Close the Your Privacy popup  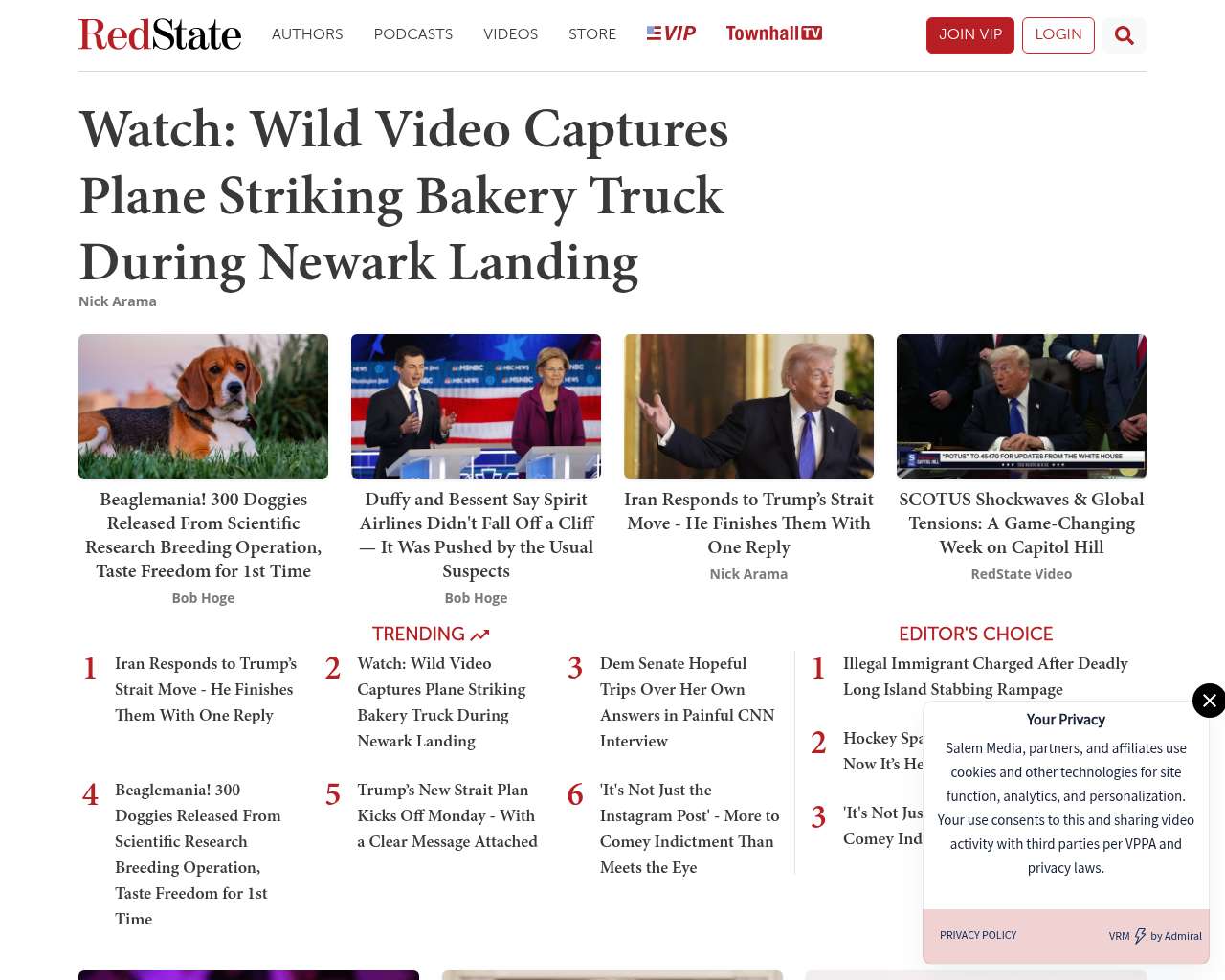pyautogui.click(x=1209, y=701)
